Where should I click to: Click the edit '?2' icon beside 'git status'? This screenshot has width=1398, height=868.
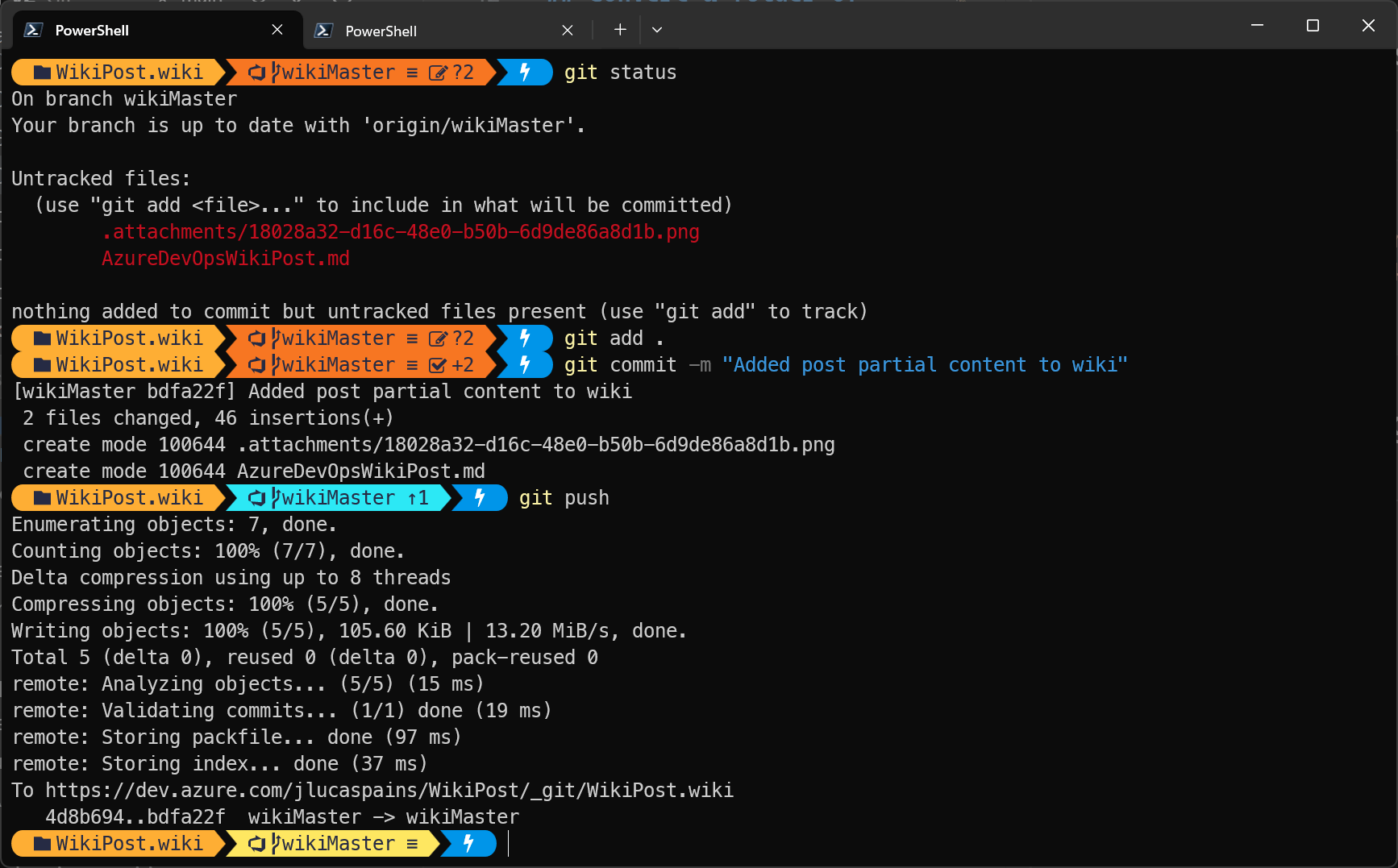coord(438,73)
